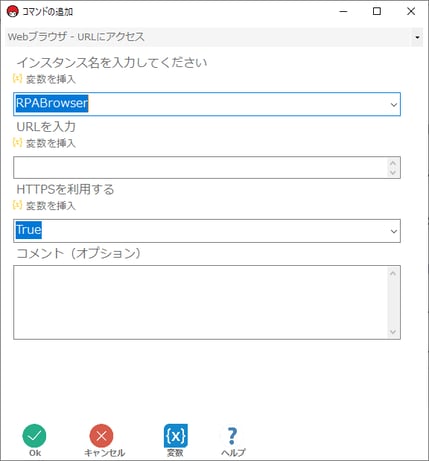Click the variable icon under HTTPSを利用する
Image resolution: width=429 pixels, height=461 pixels.
(17, 205)
